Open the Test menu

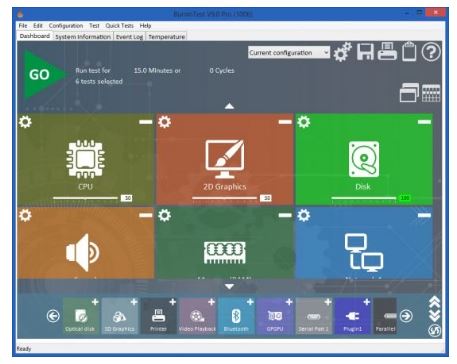[94, 26]
